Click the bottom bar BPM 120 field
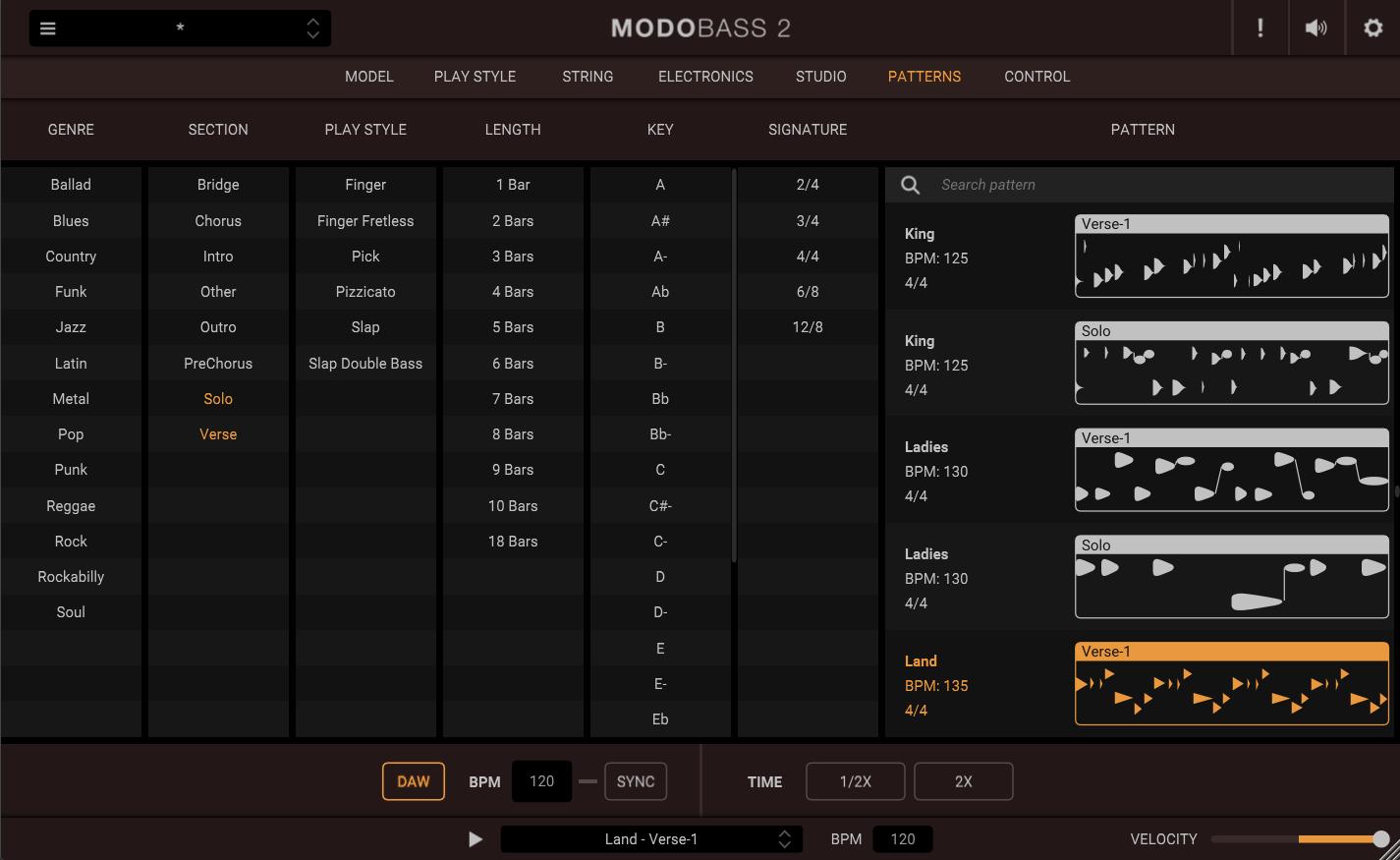Screen dimensions: 1400x860 [x=903, y=839]
